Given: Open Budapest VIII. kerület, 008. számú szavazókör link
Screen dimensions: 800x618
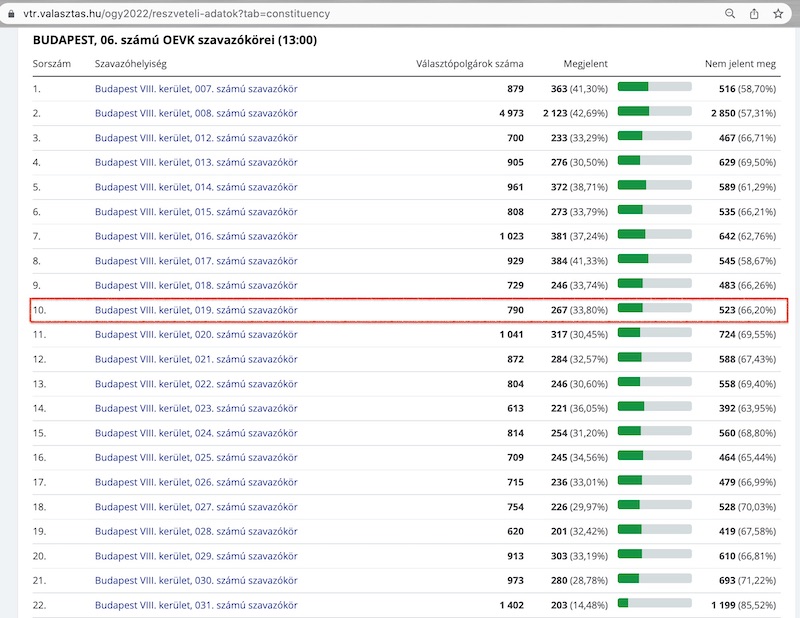Looking at the screenshot, I should 196,113.
